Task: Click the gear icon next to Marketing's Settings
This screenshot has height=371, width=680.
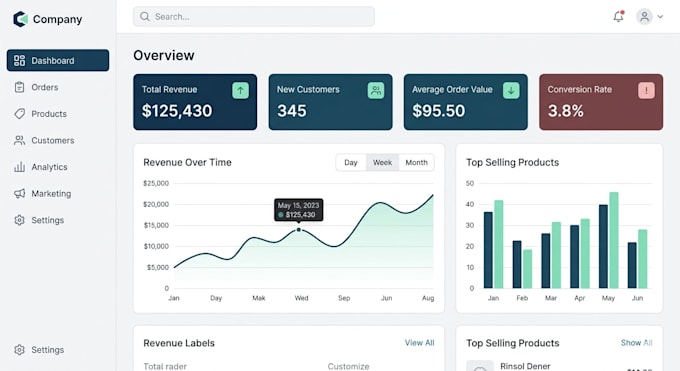Action: pyautogui.click(x=19, y=220)
